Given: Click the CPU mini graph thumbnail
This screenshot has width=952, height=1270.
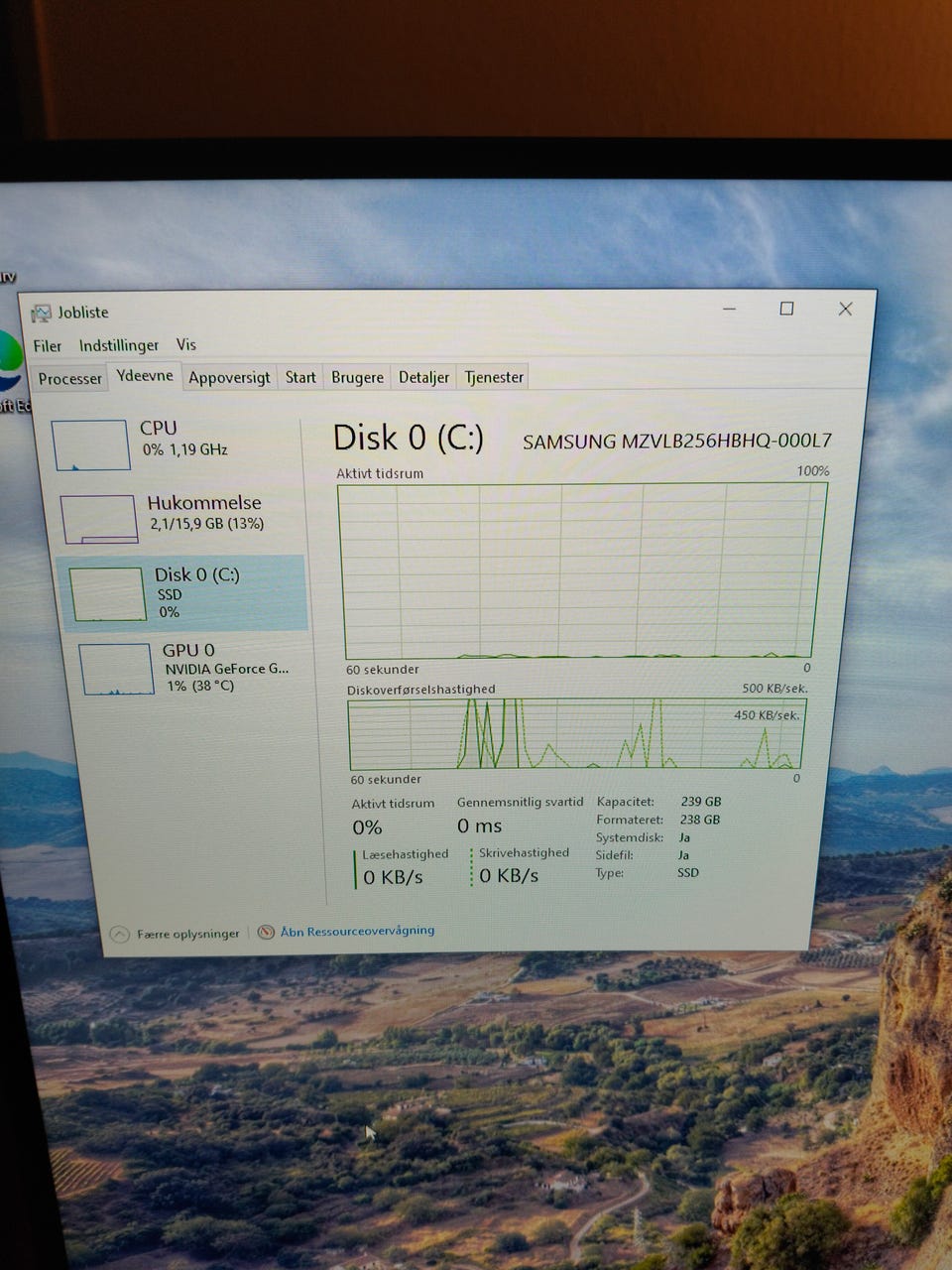Looking at the screenshot, I should [90, 444].
